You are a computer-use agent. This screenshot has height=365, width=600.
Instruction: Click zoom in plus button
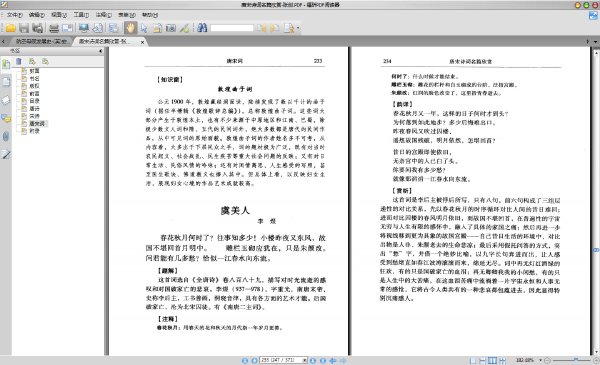coord(596,360)
